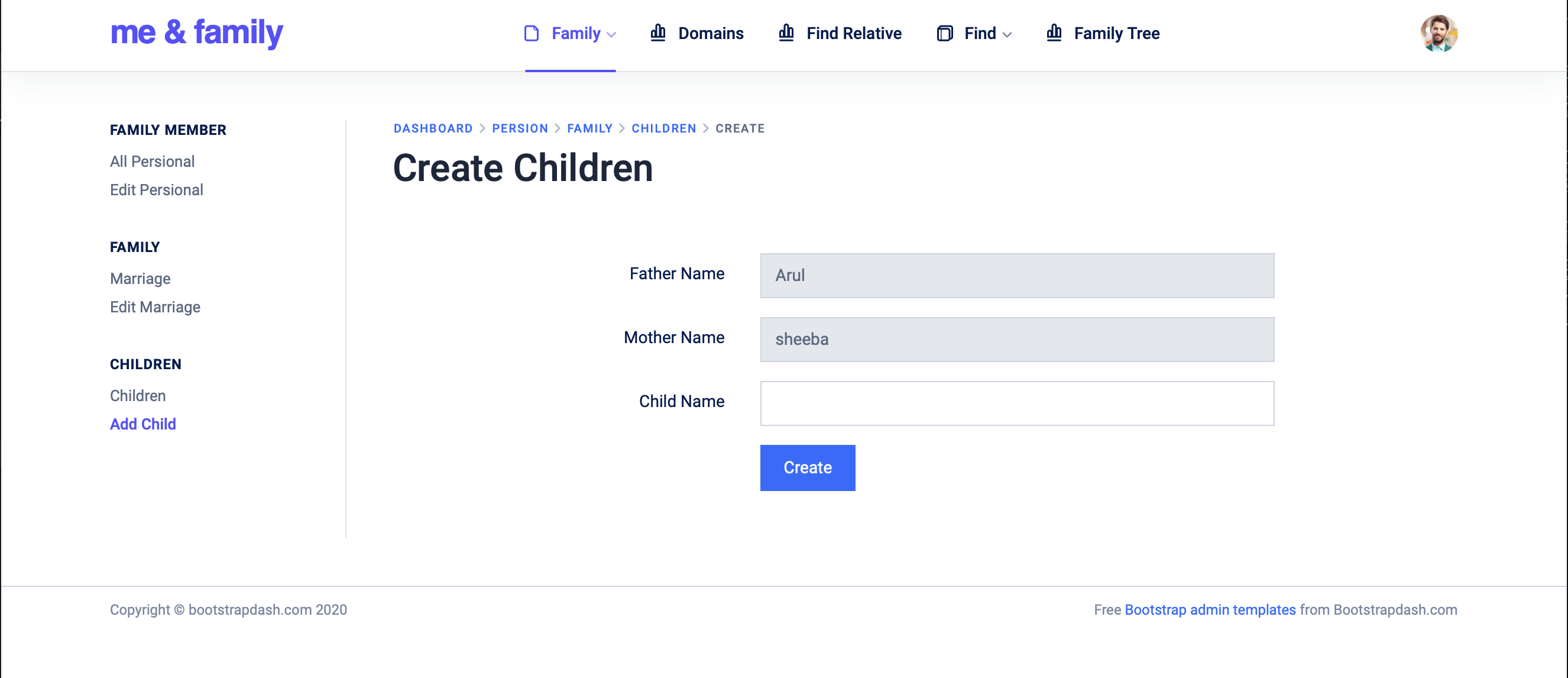This screenshot has height=678, width=1568.
Task: Select All Persional in sidebar
Action: [152, 162]
